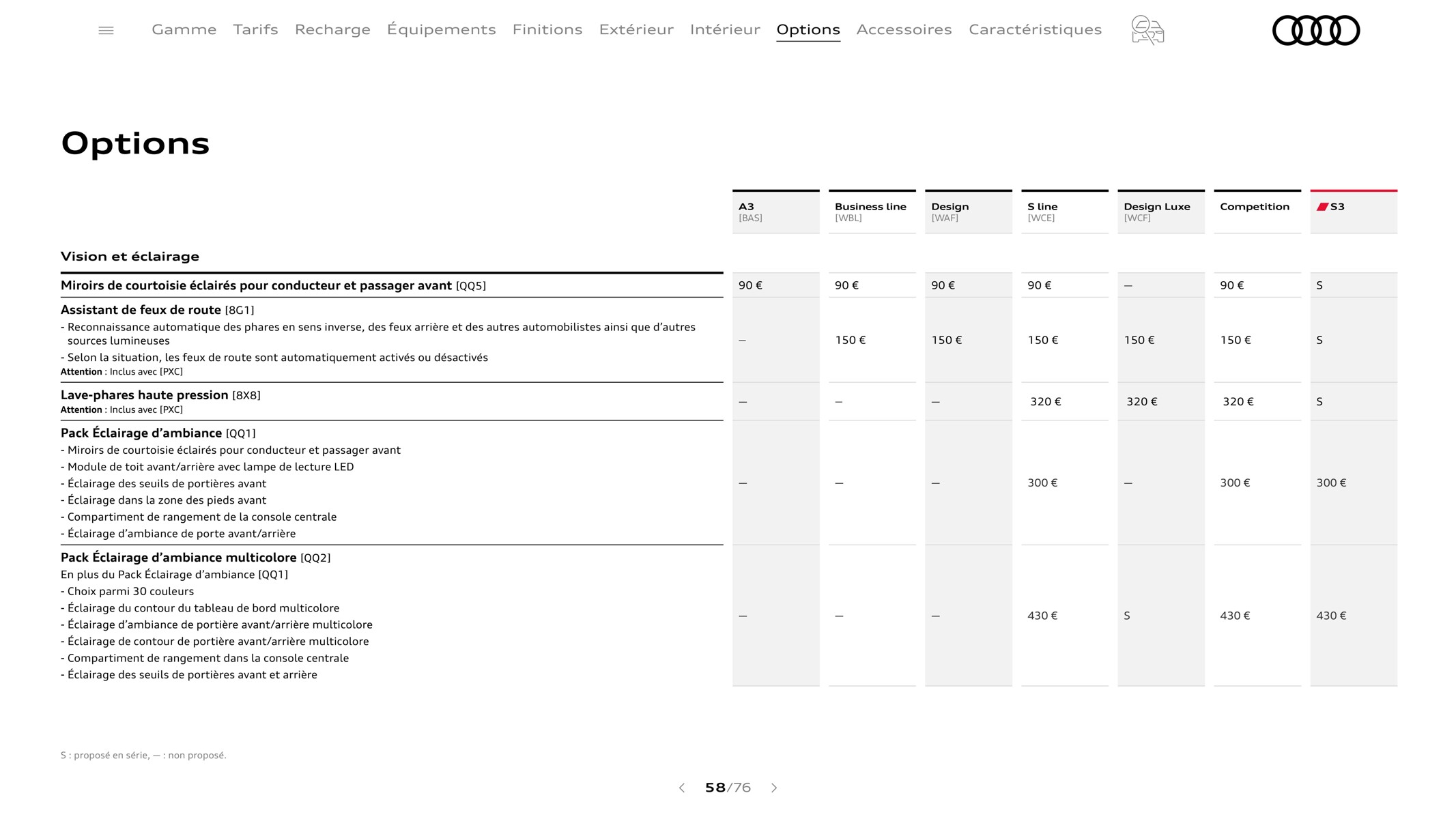The height and width of the screenshot is (819, 1456).
Task: Select the Extérieur tab
Action: (636, 29)
